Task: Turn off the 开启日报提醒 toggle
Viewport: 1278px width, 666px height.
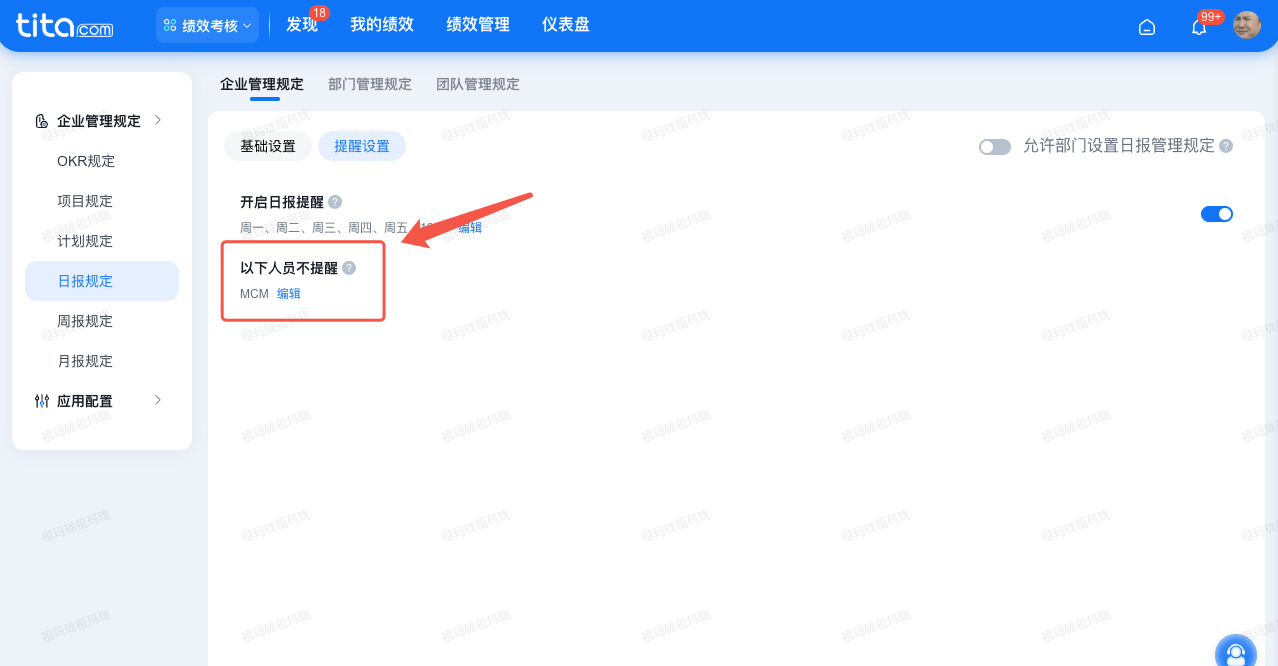Action: [x=1217, y=213]
